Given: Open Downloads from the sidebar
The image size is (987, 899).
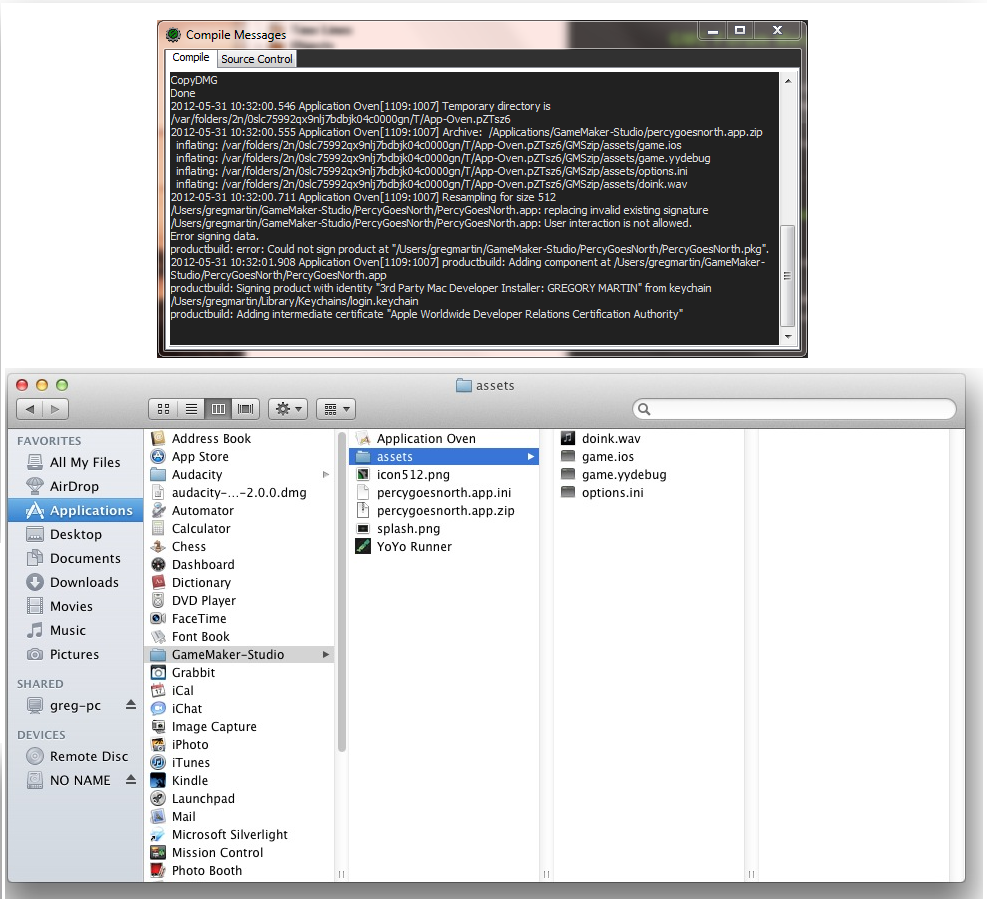Looking at the screenshot, I should pyautogui.click(x=76, y=582).
